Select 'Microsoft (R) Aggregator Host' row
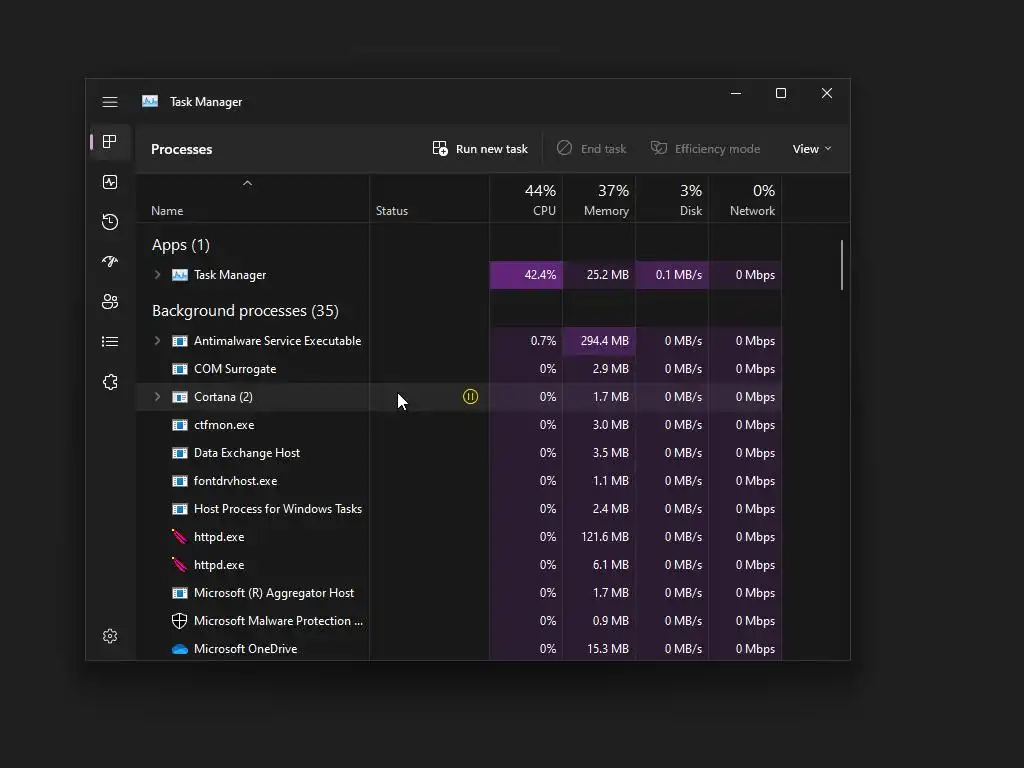Screen dimensions: 1024x768 pos(458,593)
